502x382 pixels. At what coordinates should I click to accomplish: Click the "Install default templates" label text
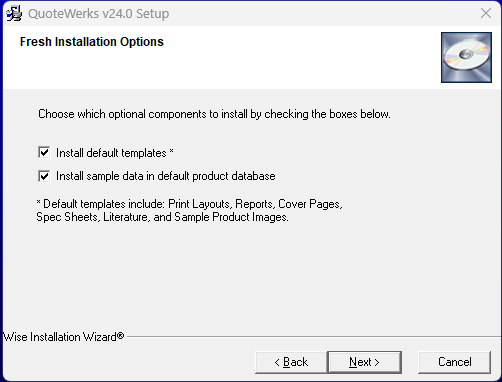[x=111, y=153]
